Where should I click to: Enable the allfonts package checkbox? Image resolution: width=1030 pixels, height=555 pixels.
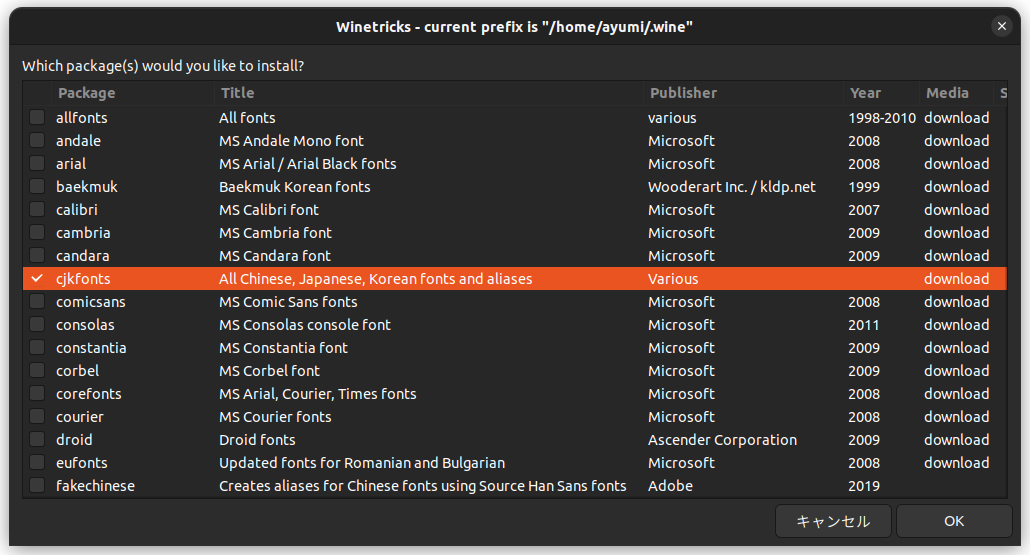37,118
